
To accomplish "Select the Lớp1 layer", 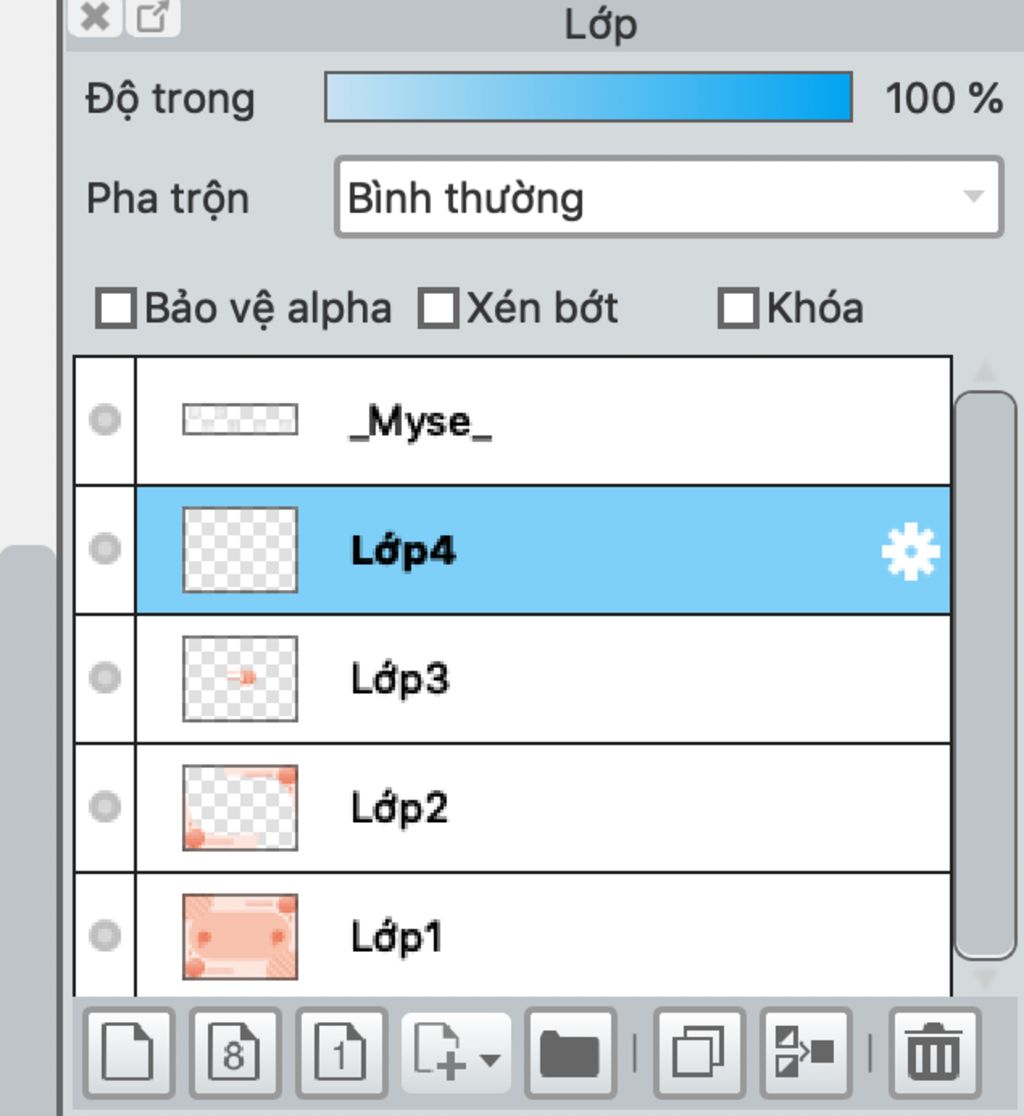I will pyautogui.click(x=544, y=935).
